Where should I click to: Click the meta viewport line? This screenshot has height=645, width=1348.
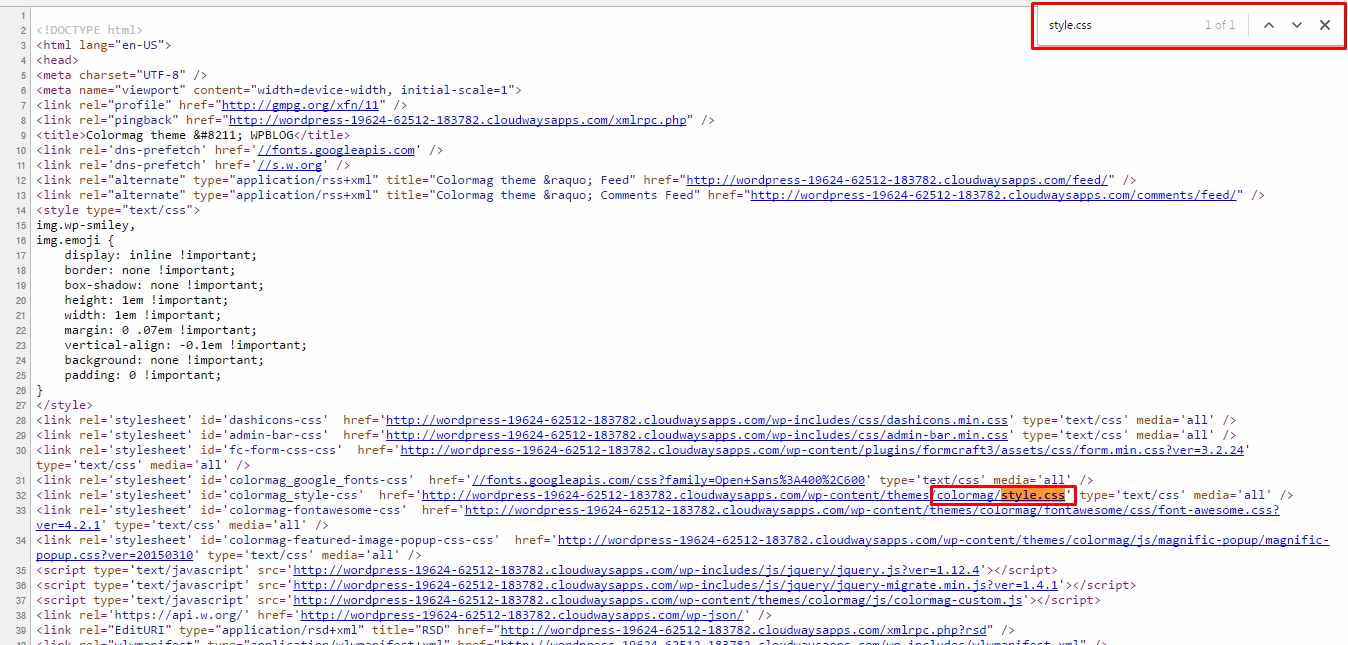point(279,90)
